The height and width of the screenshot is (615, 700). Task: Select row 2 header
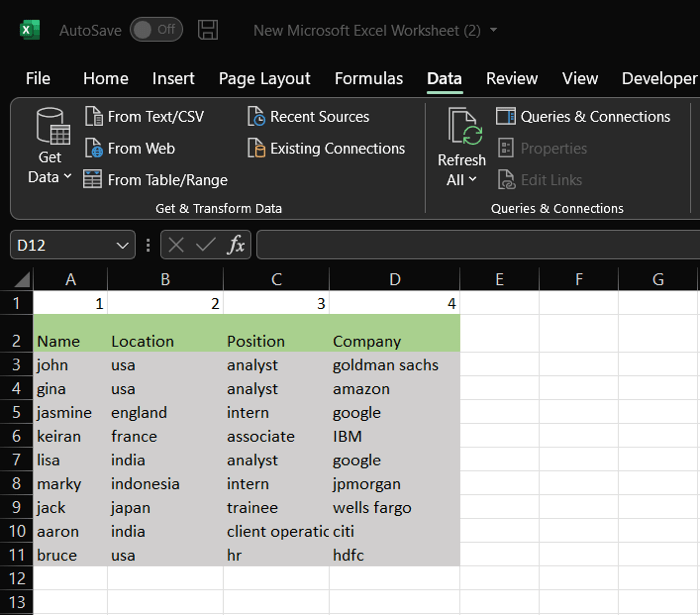[x=17, y=333]
